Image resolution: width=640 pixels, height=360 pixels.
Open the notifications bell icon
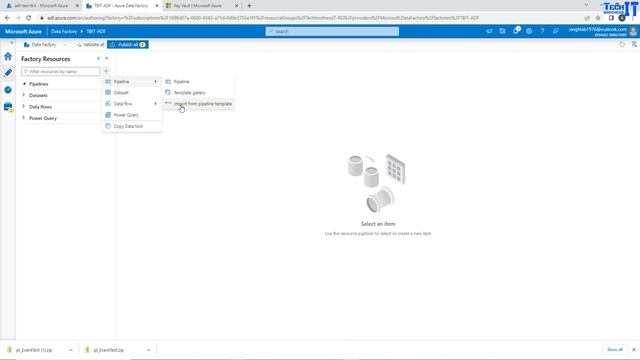516,31
